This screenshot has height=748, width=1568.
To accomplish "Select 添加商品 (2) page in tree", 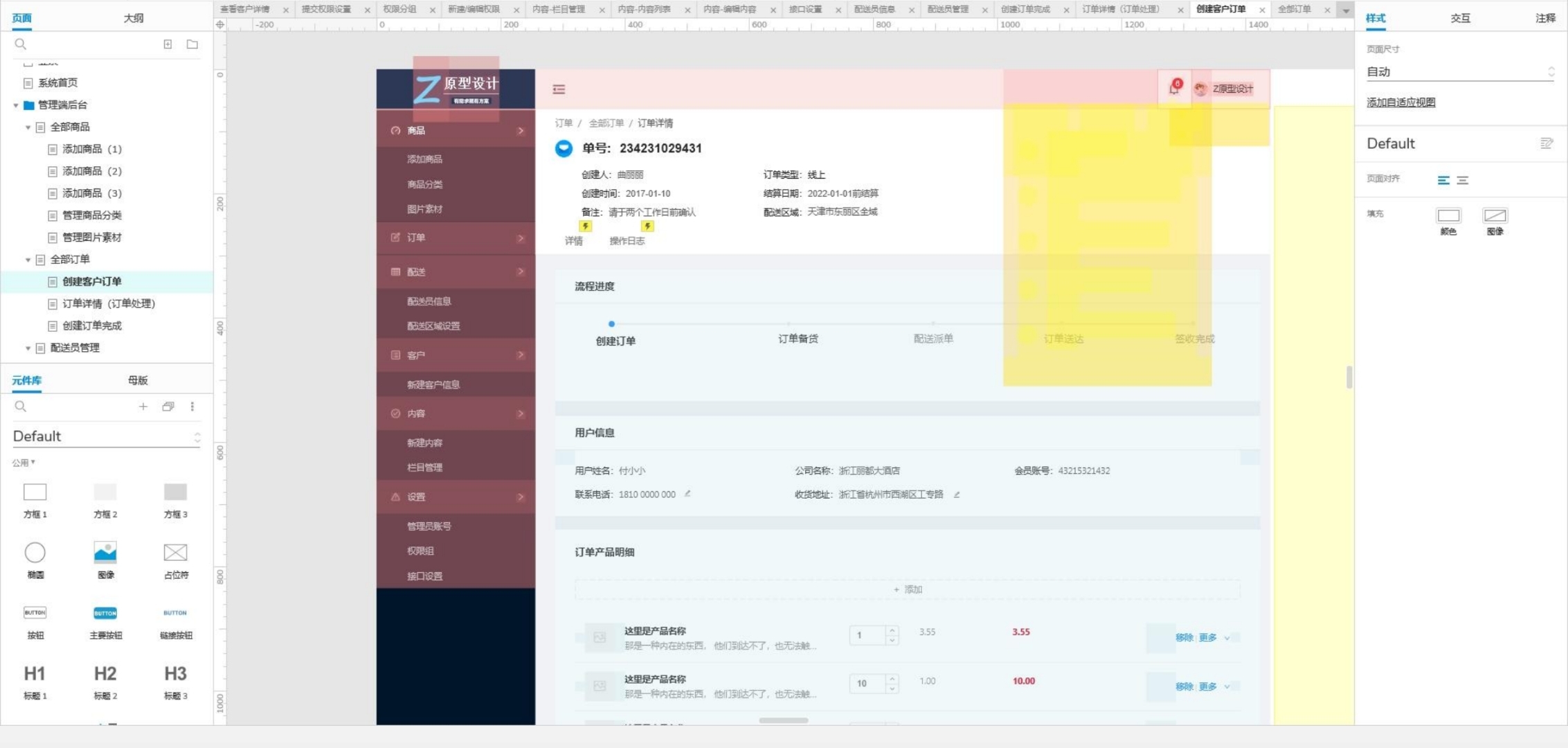I will (92, 171).
